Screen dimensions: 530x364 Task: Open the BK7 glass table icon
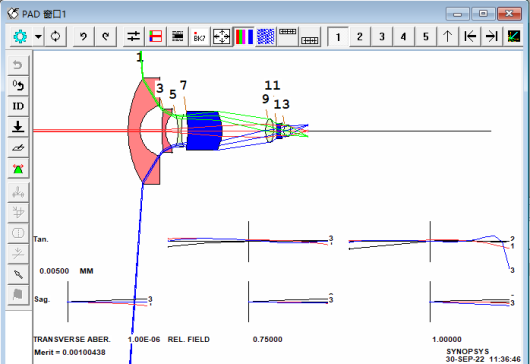point(199,36)
